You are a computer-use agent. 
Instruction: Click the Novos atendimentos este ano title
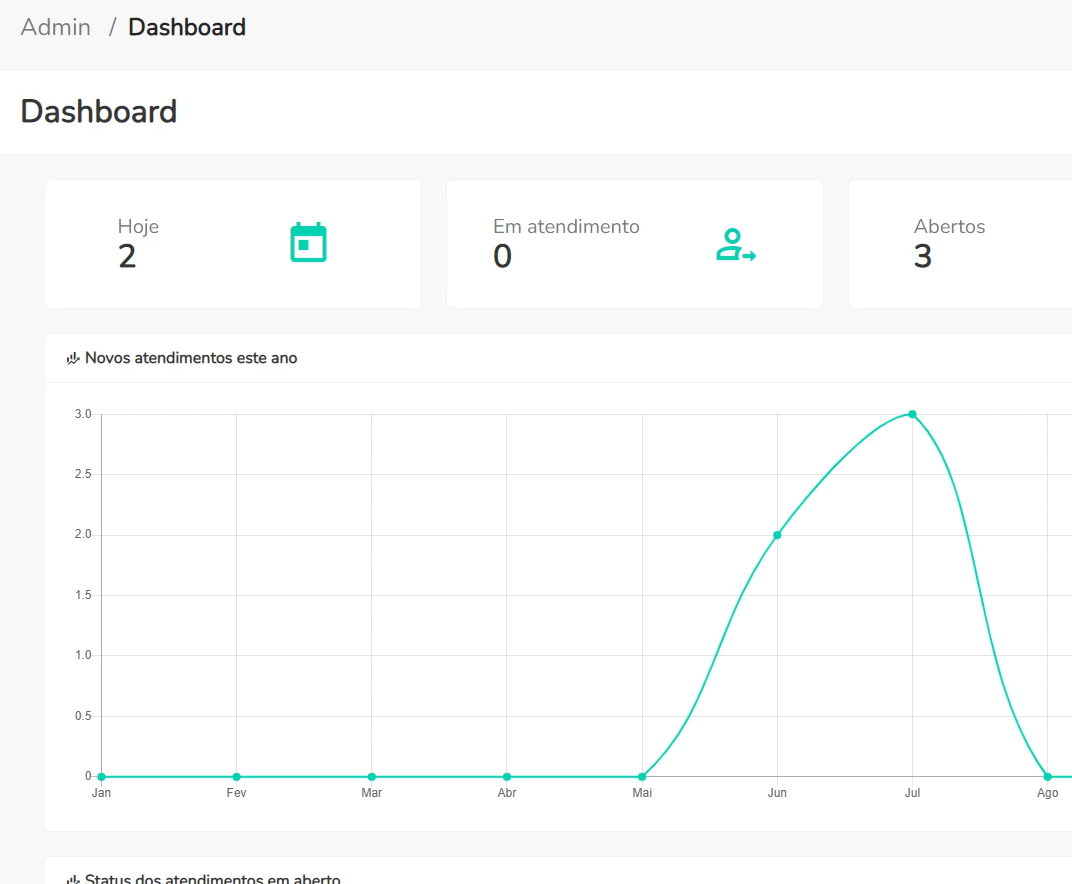pyautogui.click(x=191, y=358)
